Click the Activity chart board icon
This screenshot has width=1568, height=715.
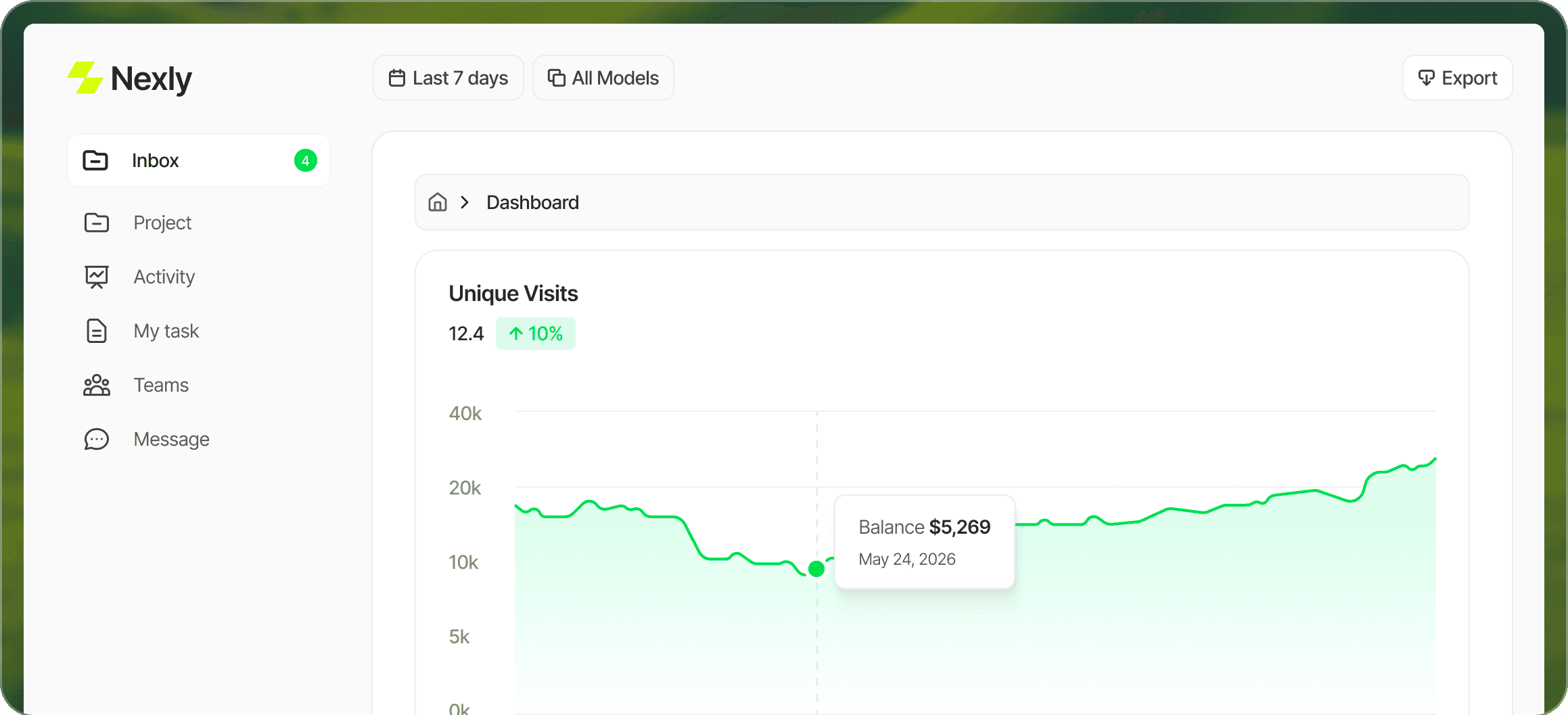(97, 277)
